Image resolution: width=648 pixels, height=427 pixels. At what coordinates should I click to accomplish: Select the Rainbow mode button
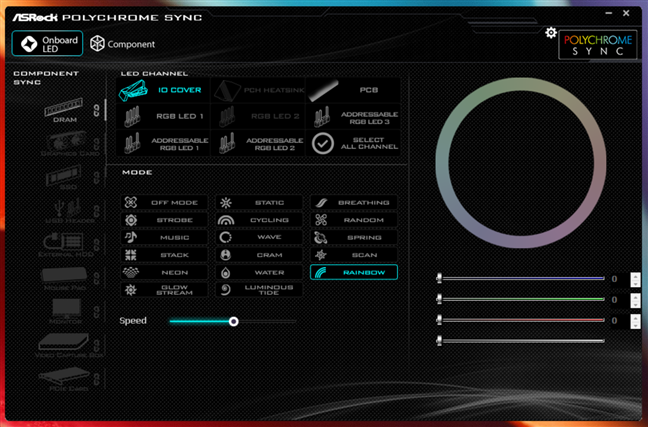[353, 272]
